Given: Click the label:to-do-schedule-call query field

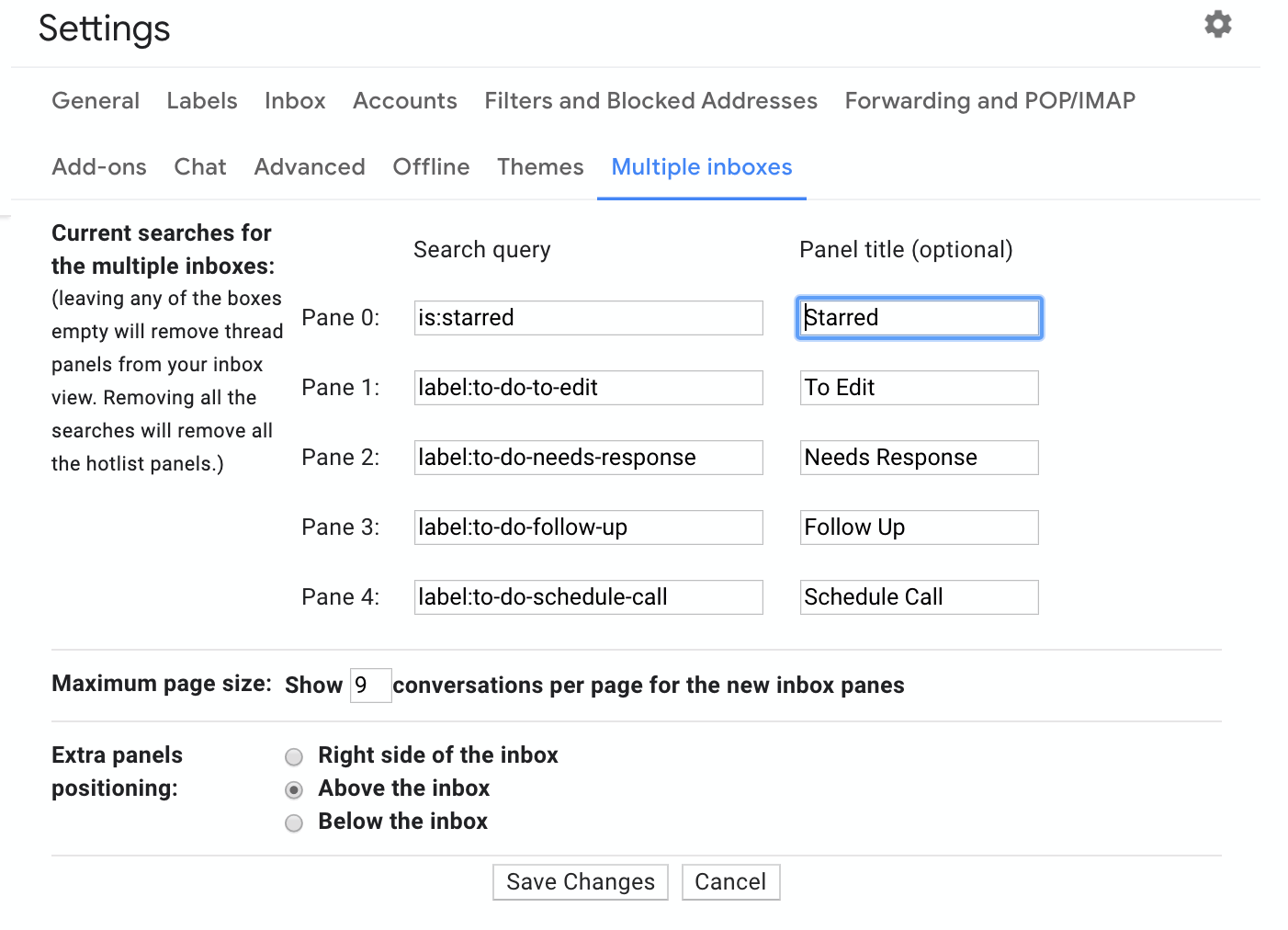Looking at the screenshot, I should click(x=589, y=597).
